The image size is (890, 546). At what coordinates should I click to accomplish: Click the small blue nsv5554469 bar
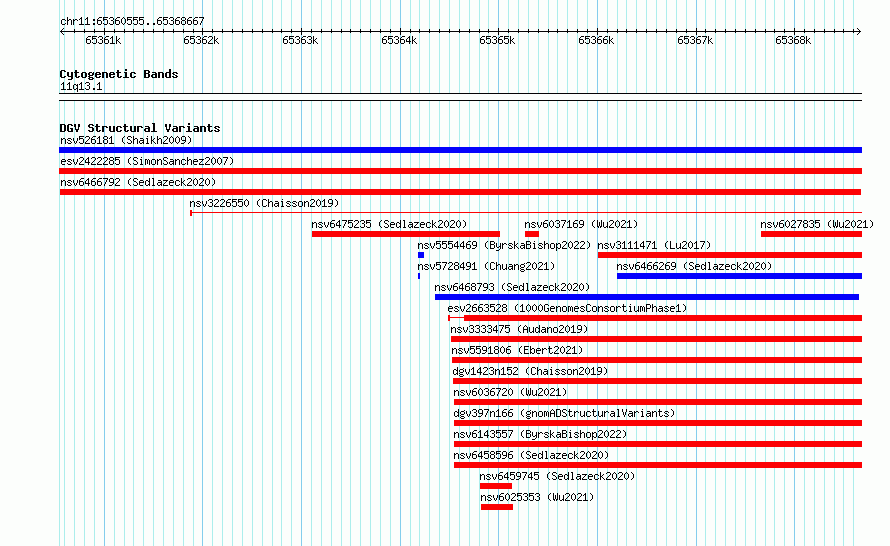[421, 255]
